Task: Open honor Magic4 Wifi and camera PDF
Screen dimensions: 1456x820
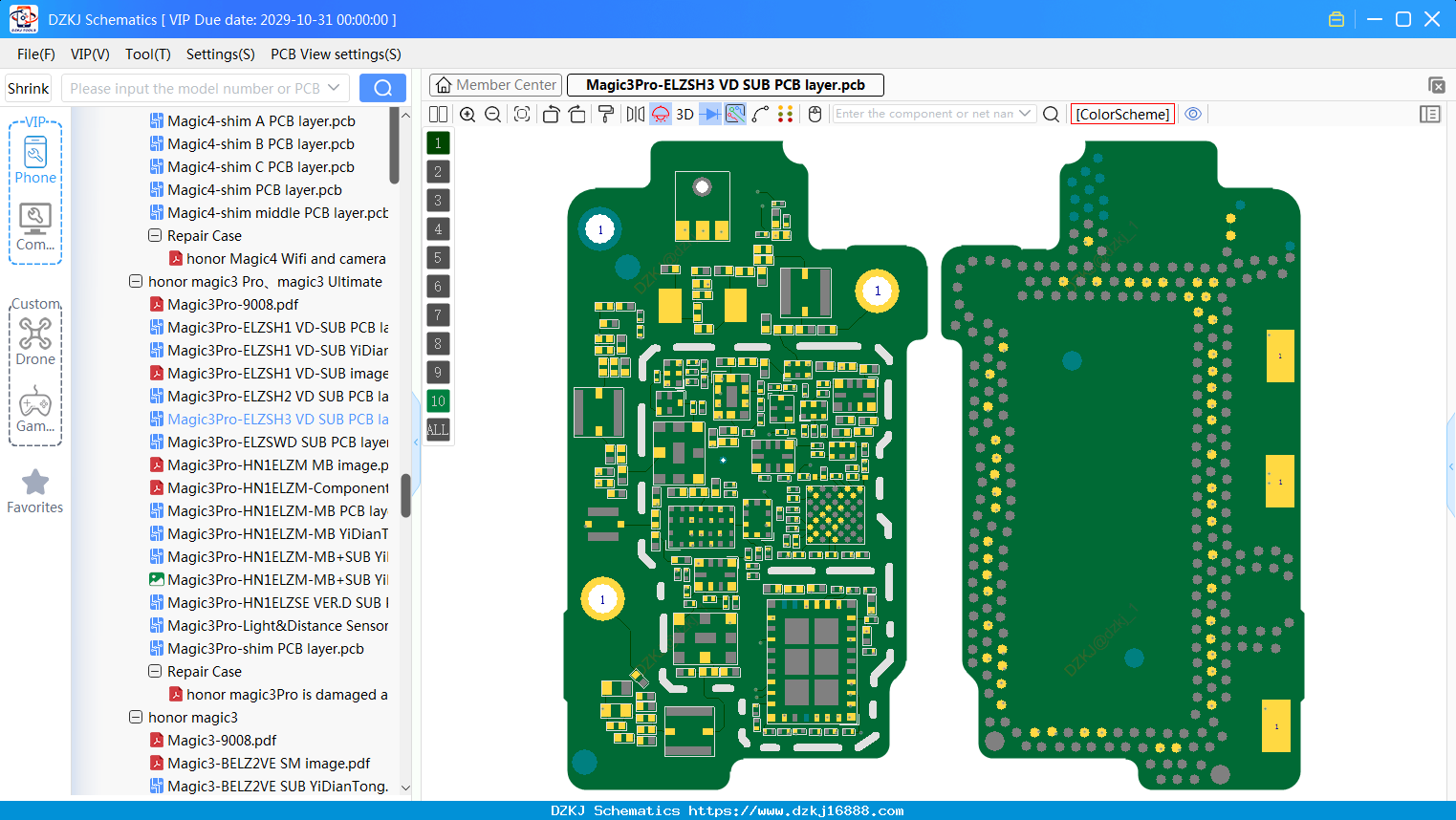Action: (x=277, y=259)
